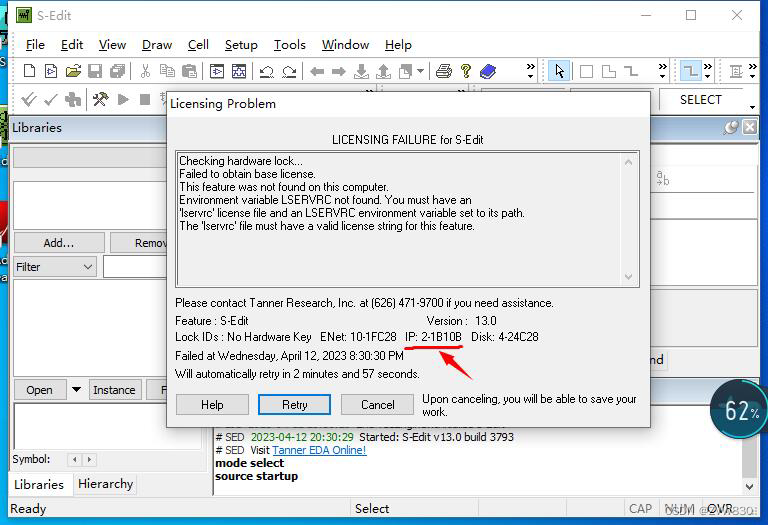This screenshot has height=525, width=768.
Task: Open a design with the folder icon
Action: click(73, 71)
